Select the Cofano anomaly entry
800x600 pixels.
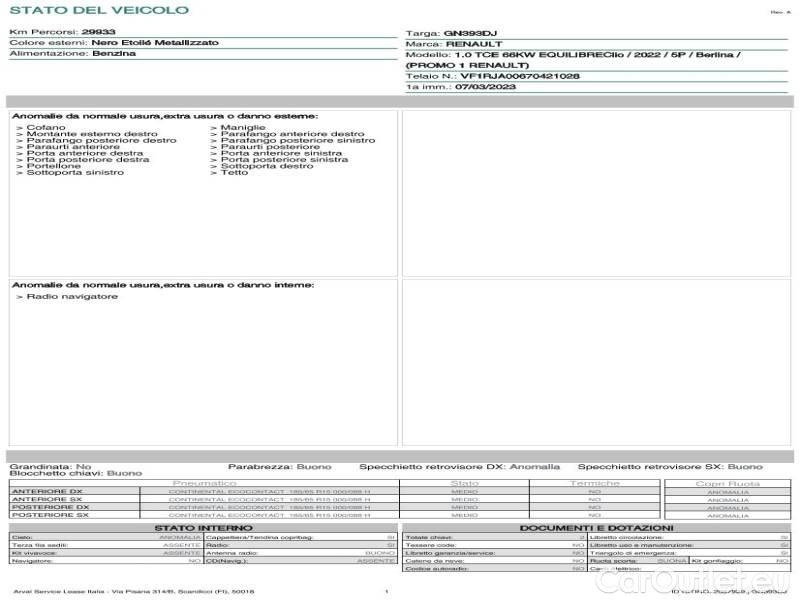(x=46, y=128)
